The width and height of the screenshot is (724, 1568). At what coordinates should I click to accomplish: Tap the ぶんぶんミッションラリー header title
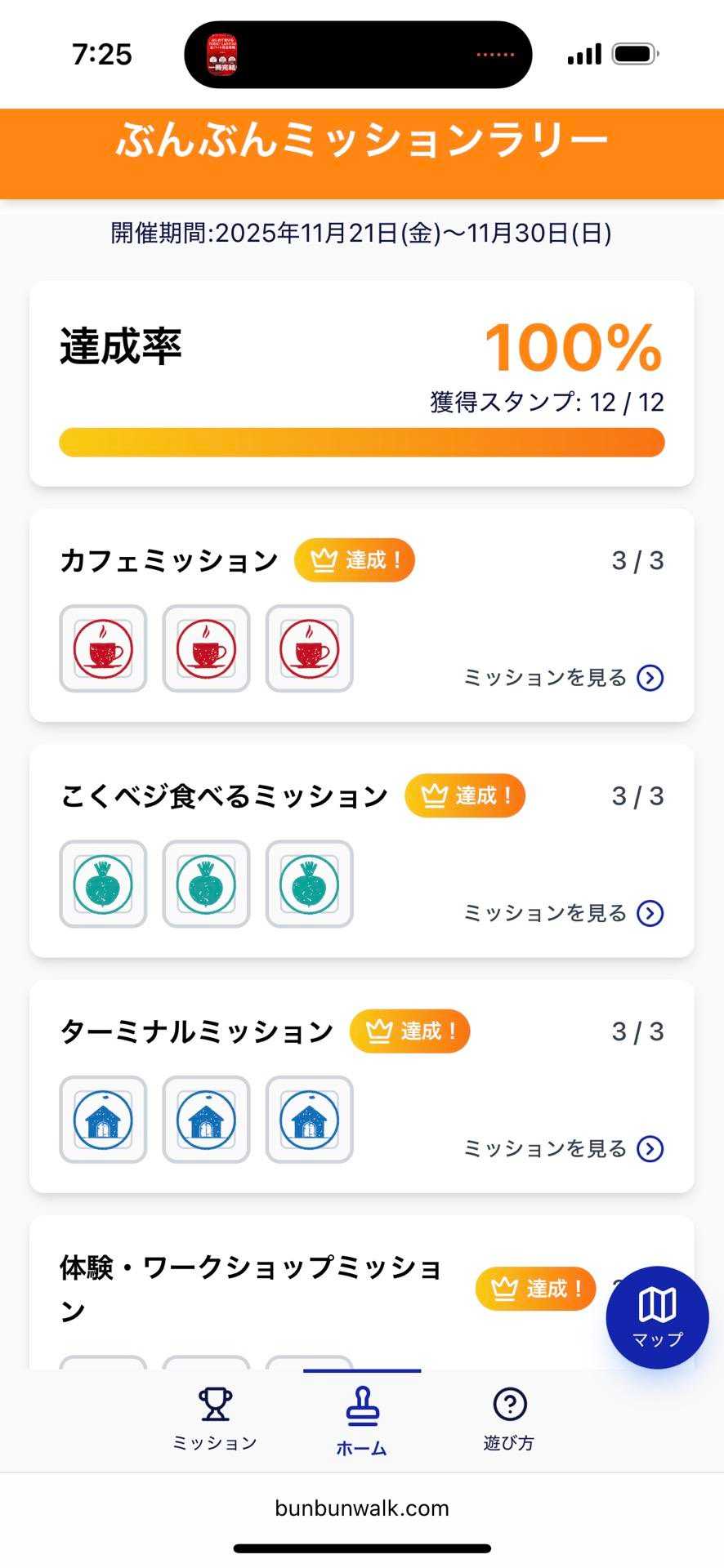(361, 140)
